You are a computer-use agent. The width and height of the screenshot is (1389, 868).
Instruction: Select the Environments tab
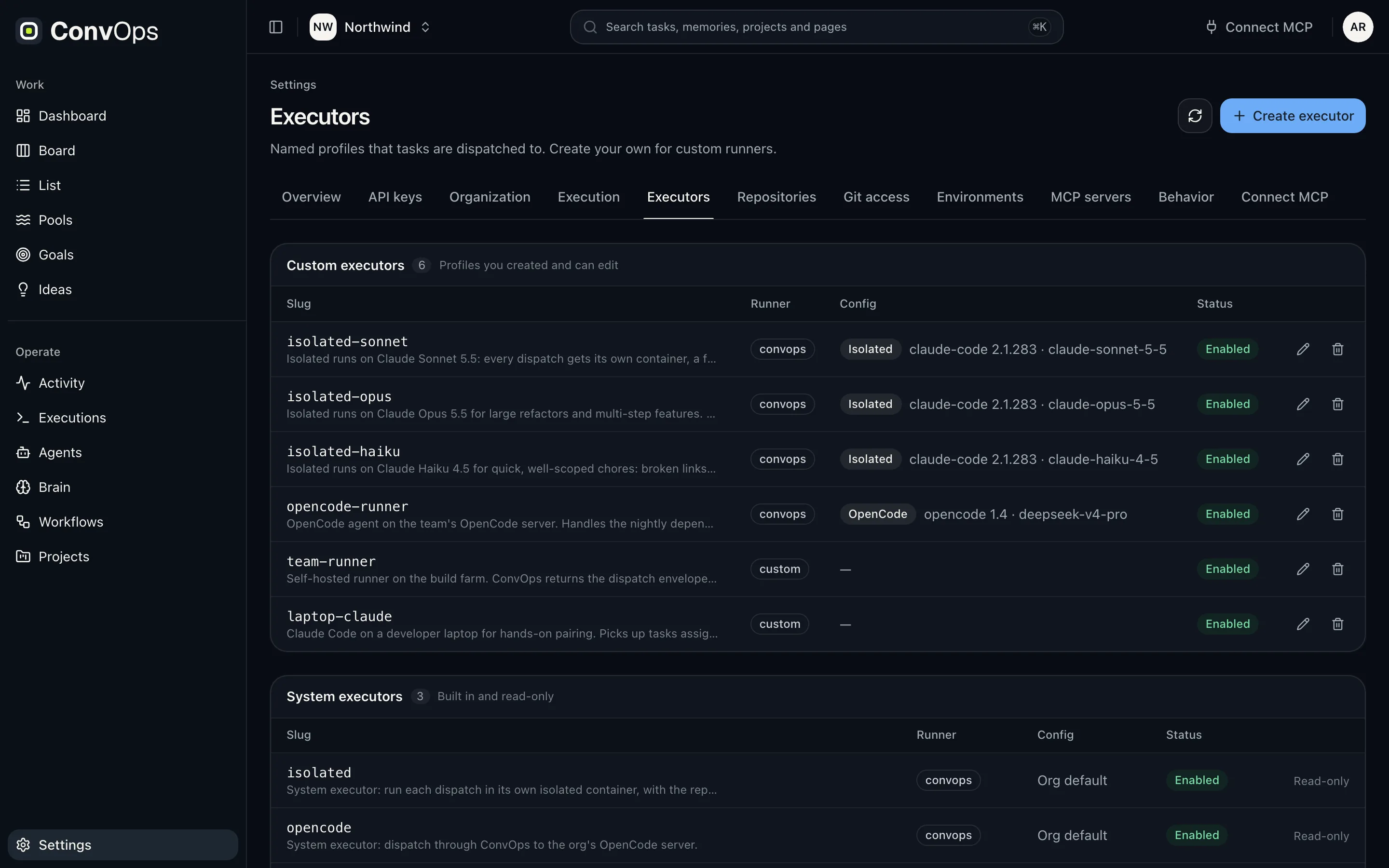coord(980,197)
